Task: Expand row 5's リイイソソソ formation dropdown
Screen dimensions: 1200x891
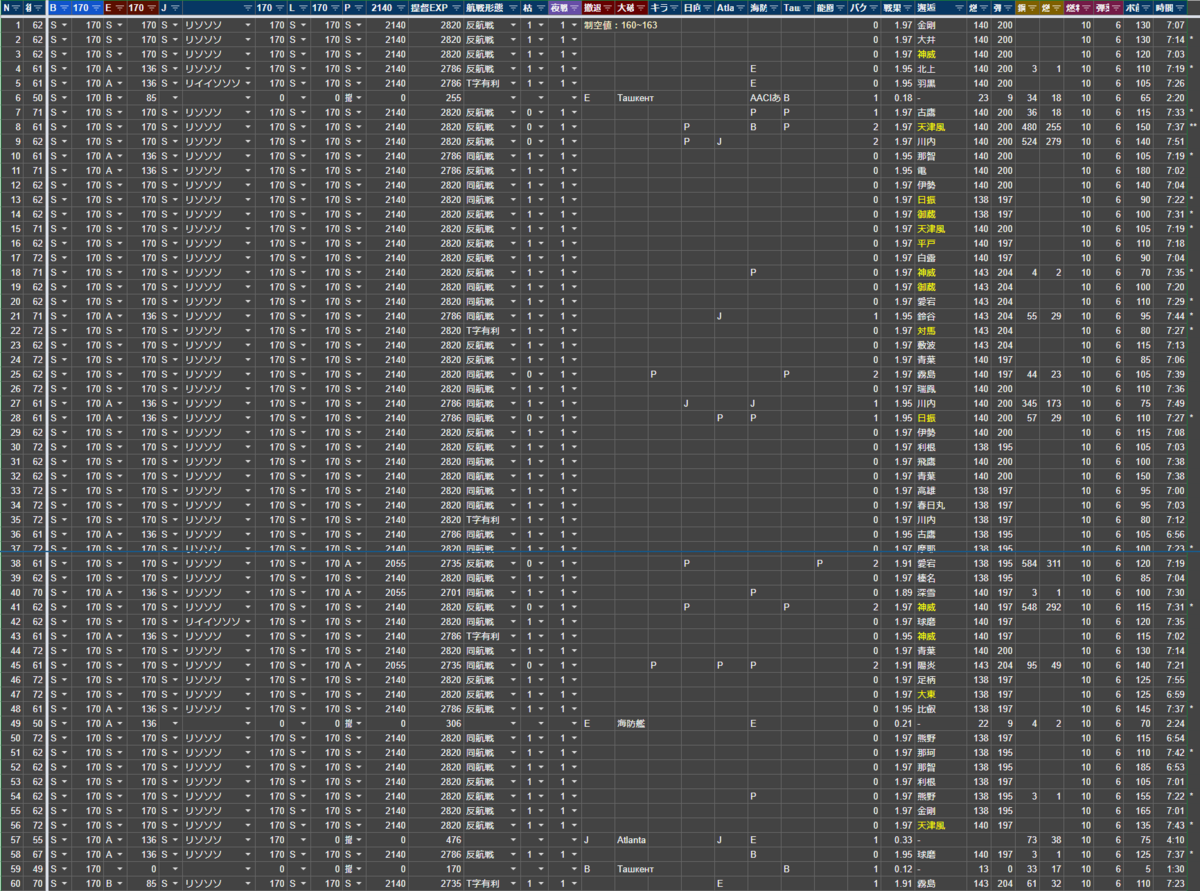Action: click(246, 84)
